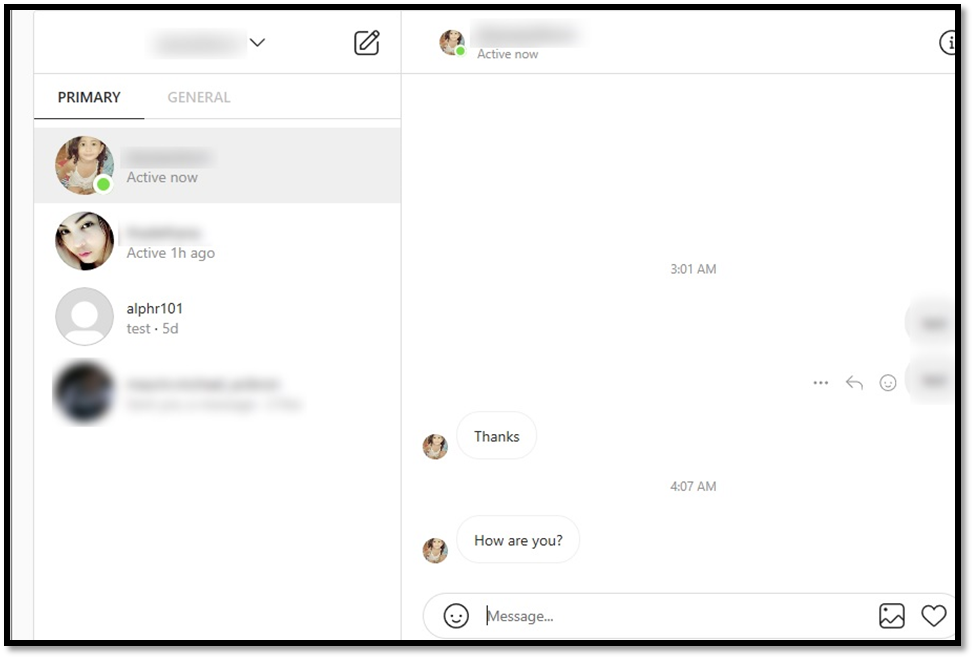The width and height of the screenshot is (974, 659).
Task: Click the emoji reaction icon beside message
Action: pyautogui.click(x=888, y=383)
